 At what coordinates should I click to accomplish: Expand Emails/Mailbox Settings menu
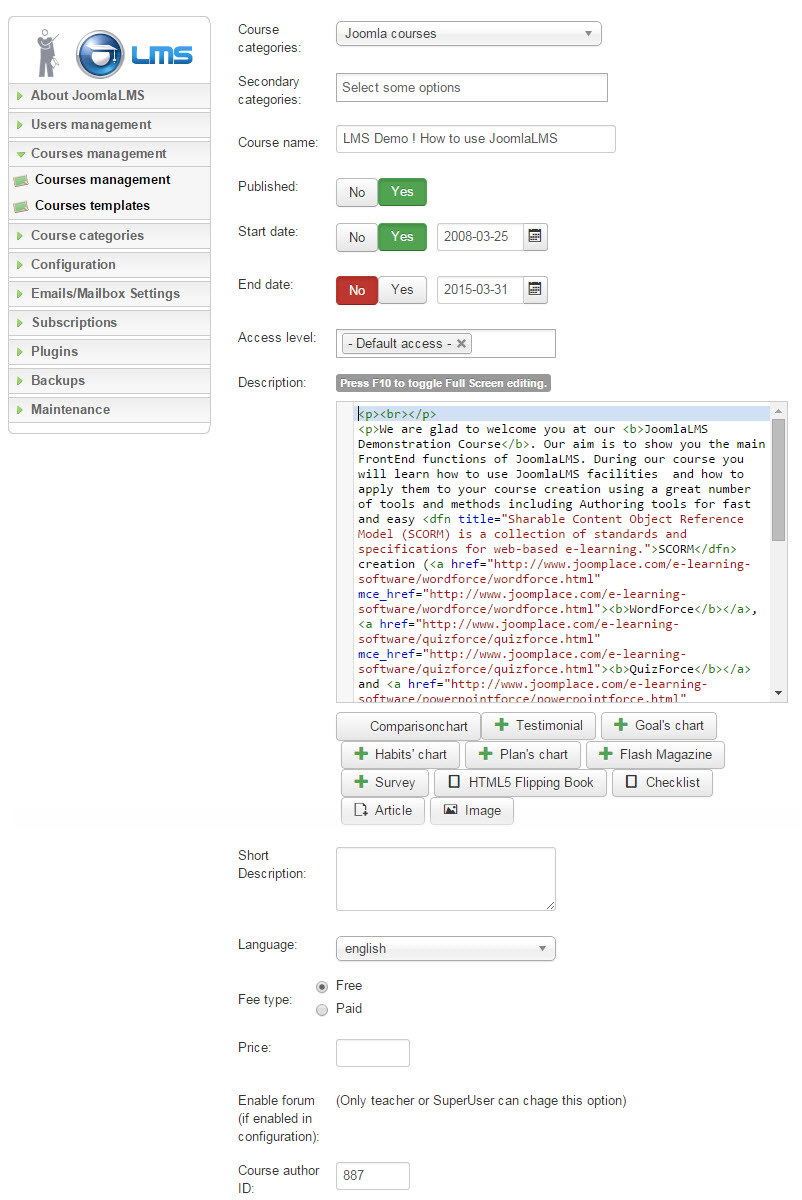(110, 294)
